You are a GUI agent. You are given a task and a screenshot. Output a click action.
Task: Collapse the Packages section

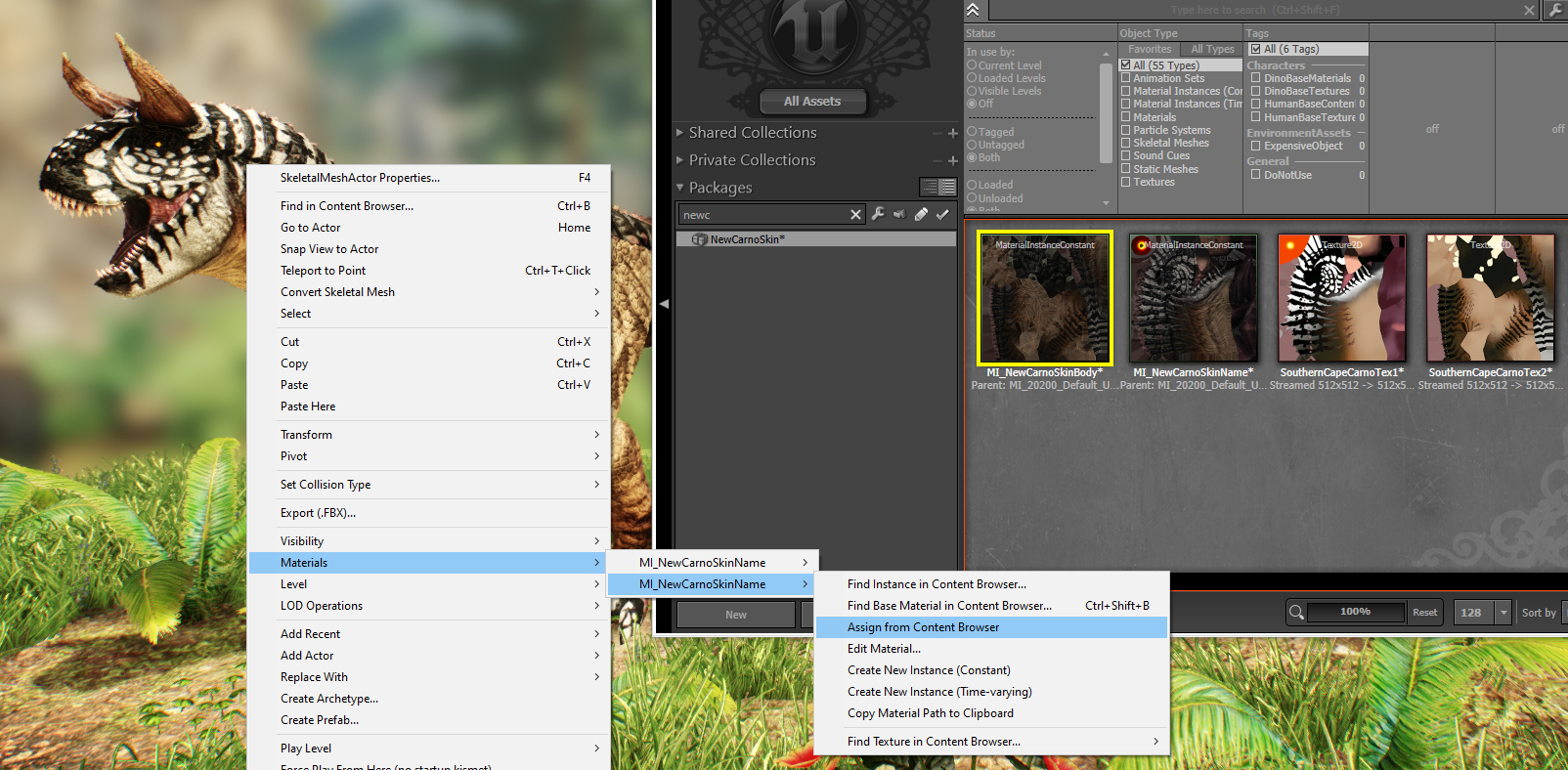pos(680,187)
